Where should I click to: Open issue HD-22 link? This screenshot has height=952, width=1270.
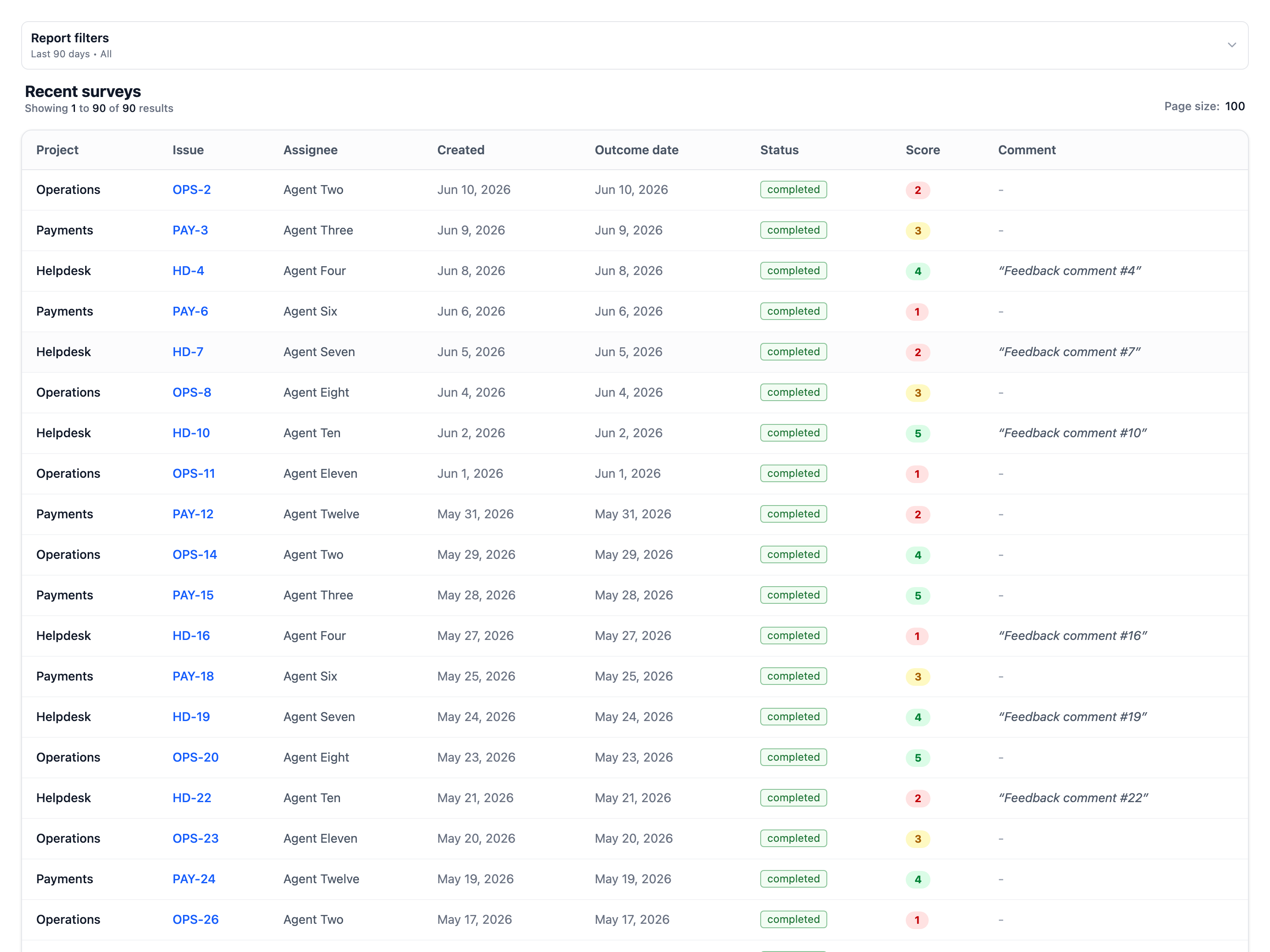point(192,798)
